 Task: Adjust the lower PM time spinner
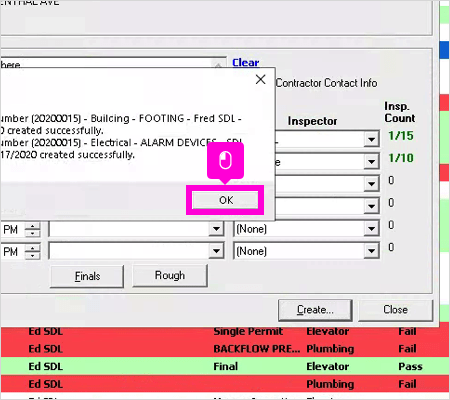32,251
